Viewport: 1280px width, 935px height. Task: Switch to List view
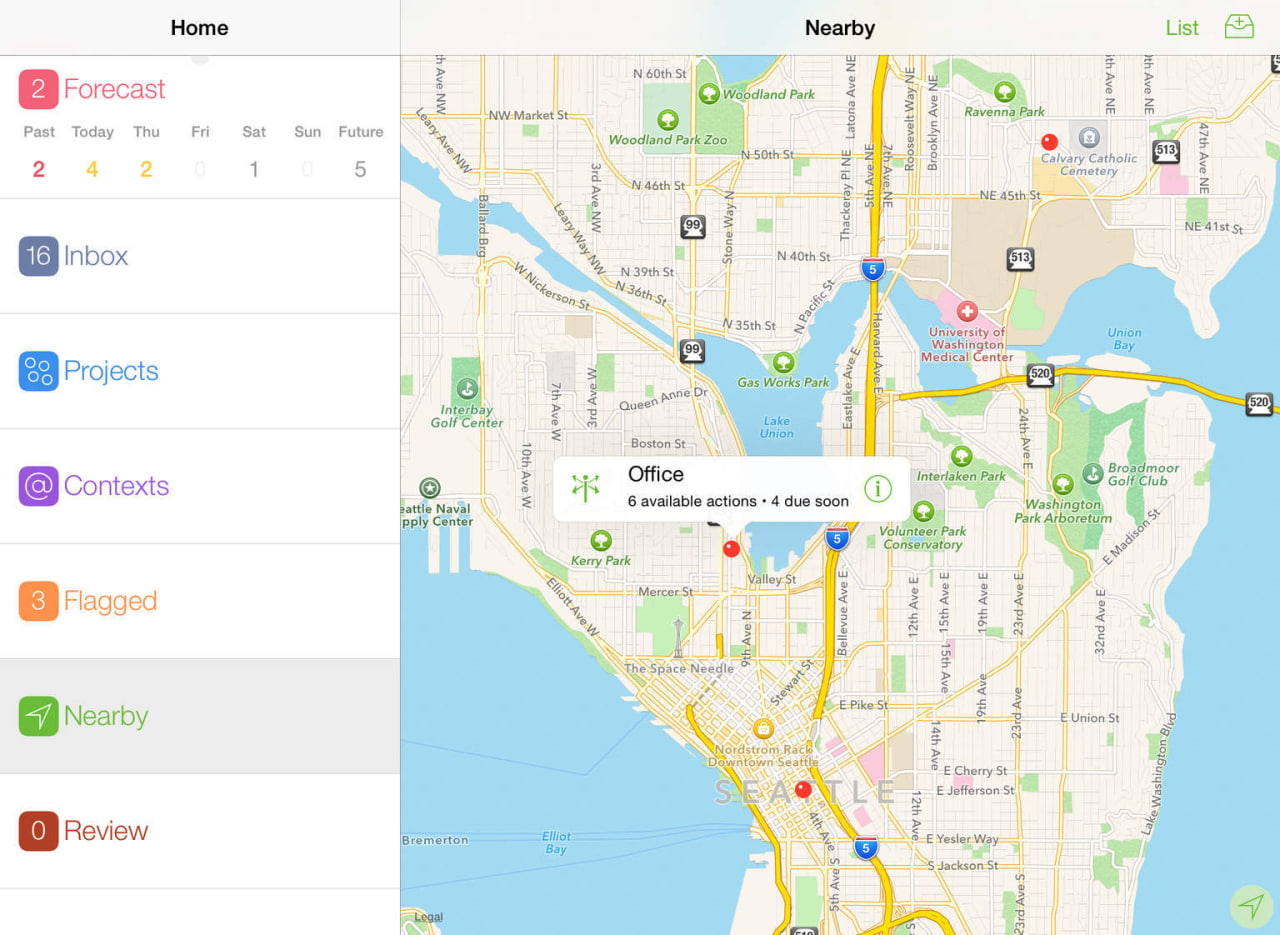1181,28
